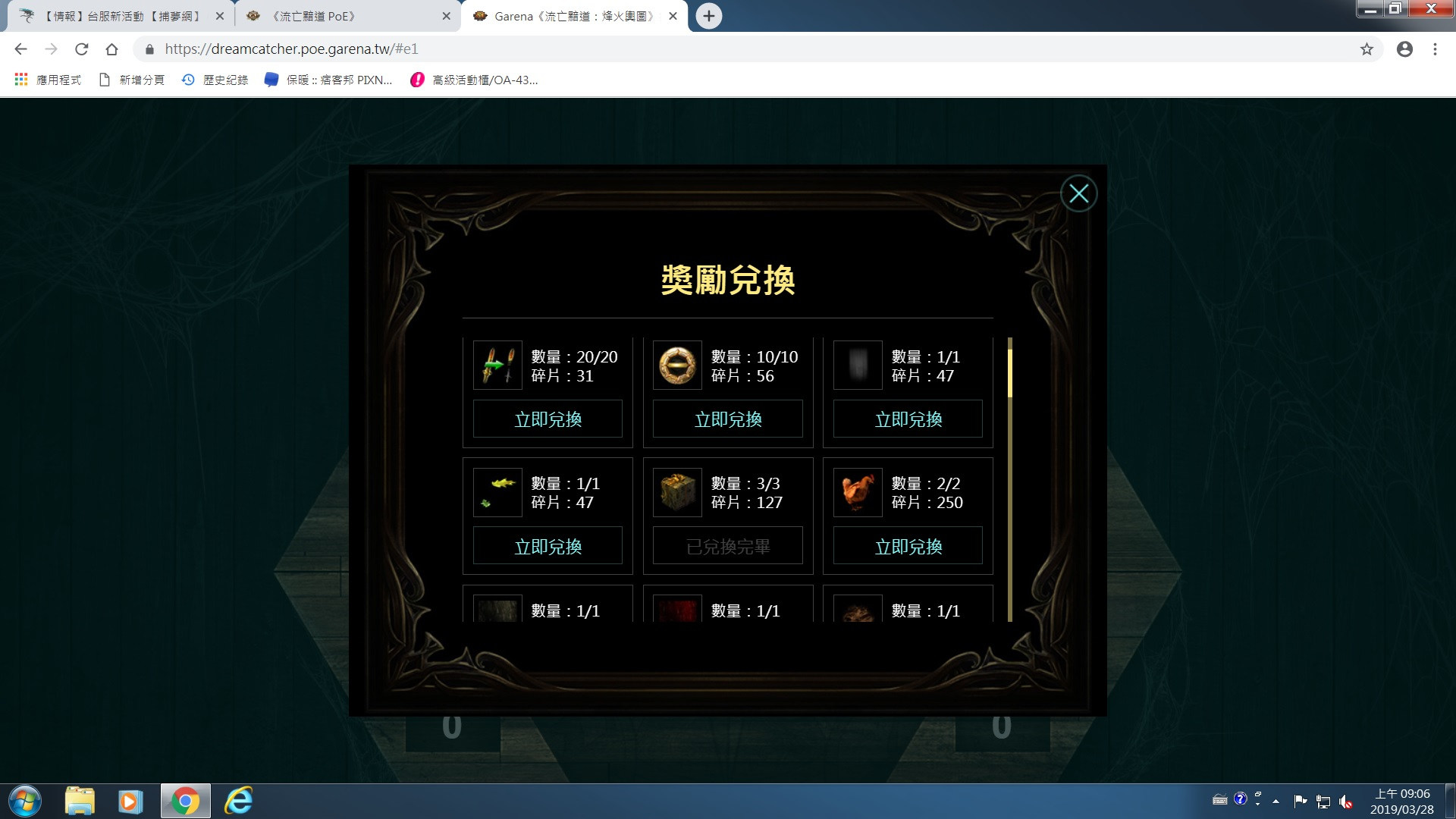Open the Windows Start menu

(x=24, y=802)
